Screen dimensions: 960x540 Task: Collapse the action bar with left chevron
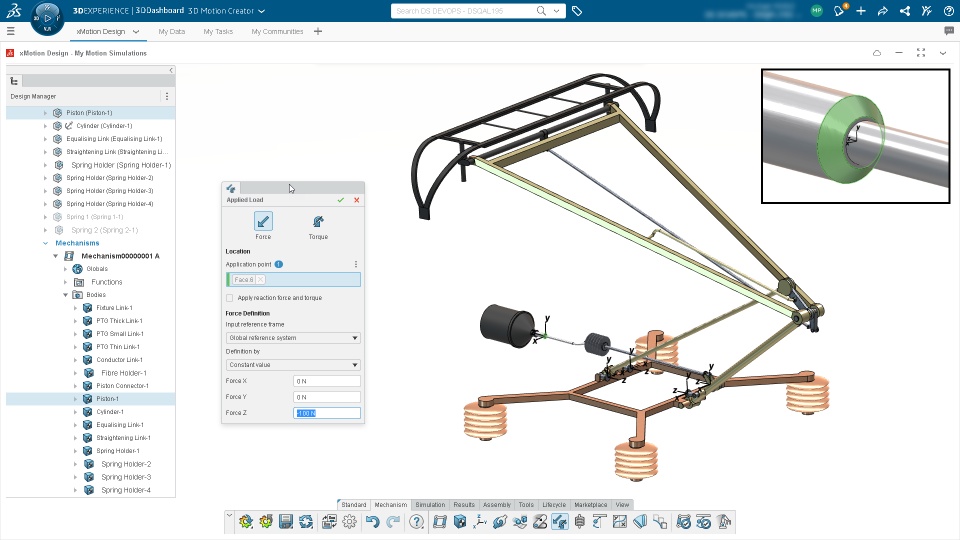tap(229, 516)
